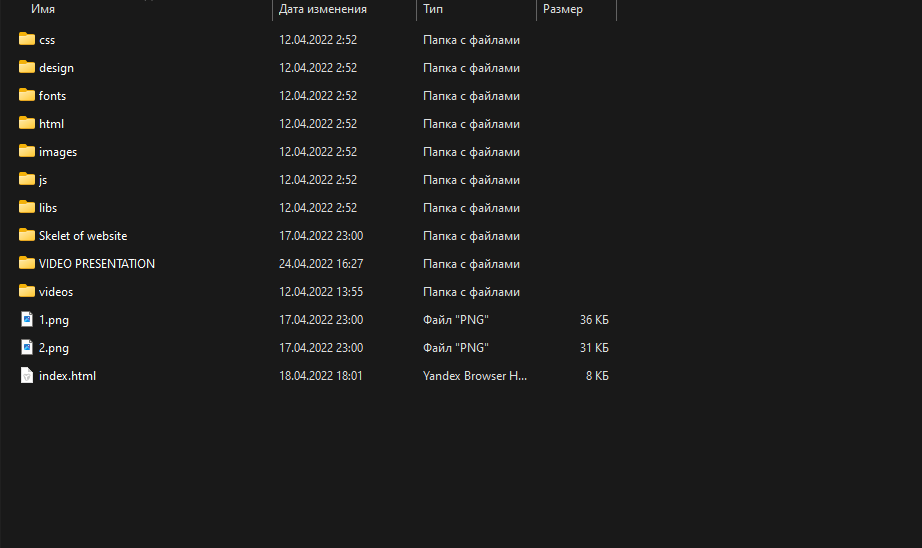
Task: Click the videos folder icon
Action: [27, 292]
